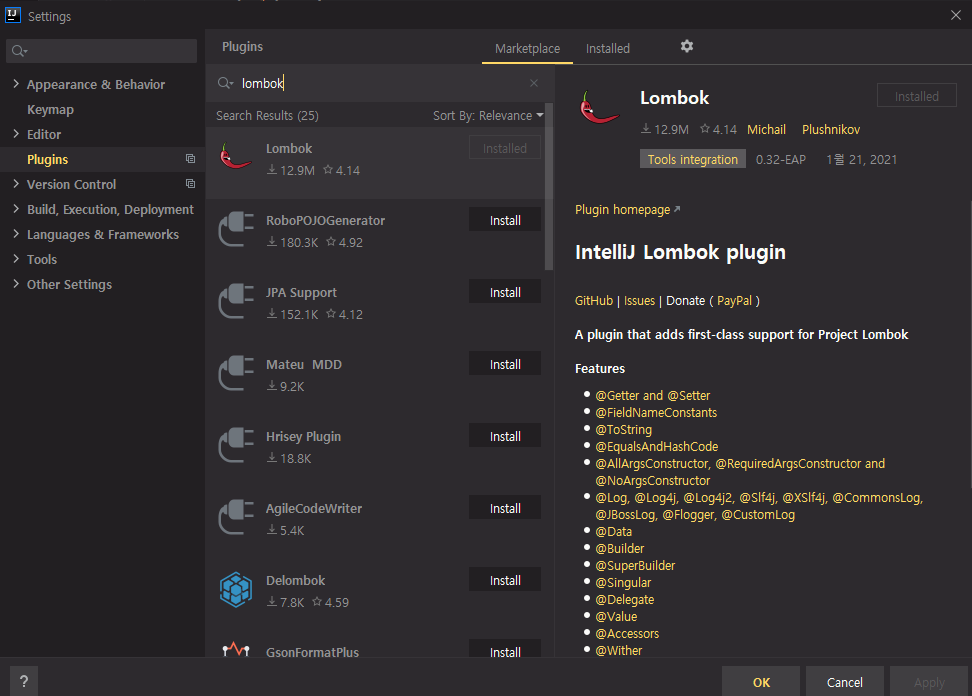This screenshot has width=972, height=696.
Task: Open the PayPal donate link
Action: (734, 301)
